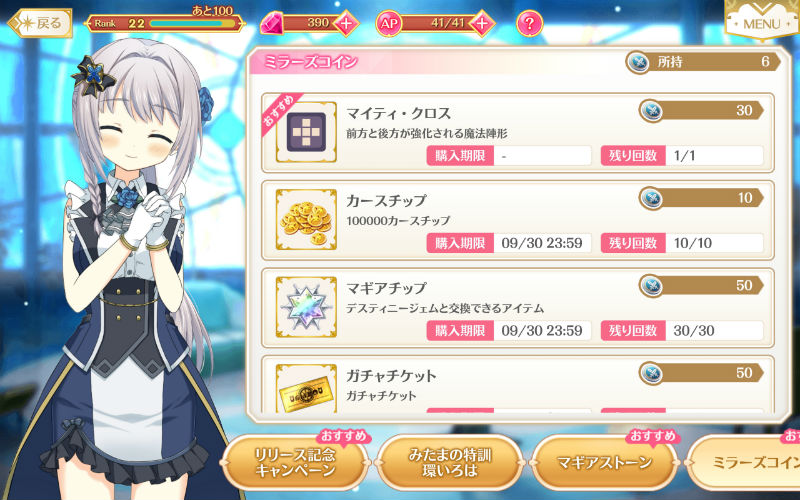Image resolution: width=800 pixels, height=500 pixels.
Task: Open the リリース記念キャンペーン shop tab
Action: [295, 462]
